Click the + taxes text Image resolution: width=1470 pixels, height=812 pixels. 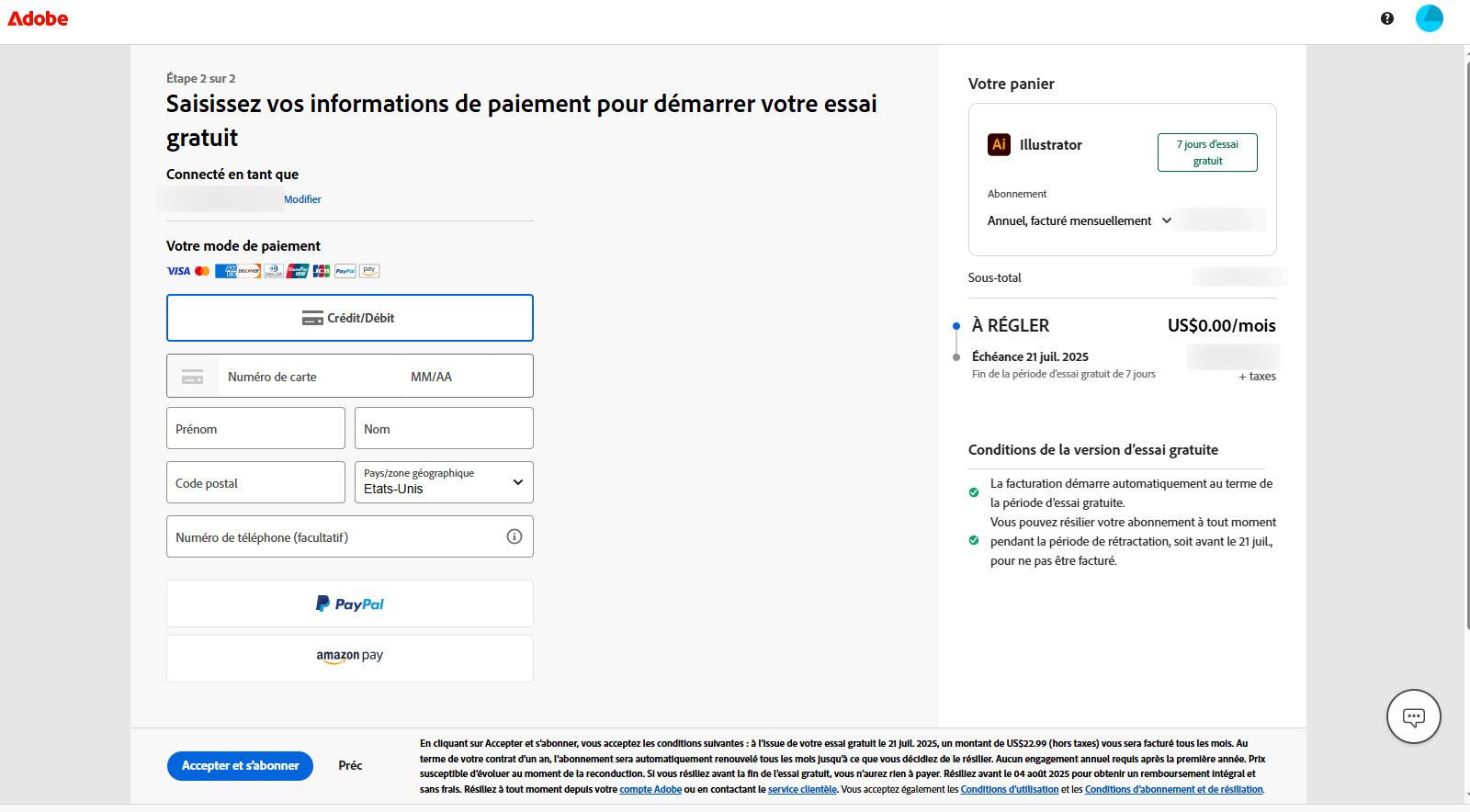pos(1257,377)
